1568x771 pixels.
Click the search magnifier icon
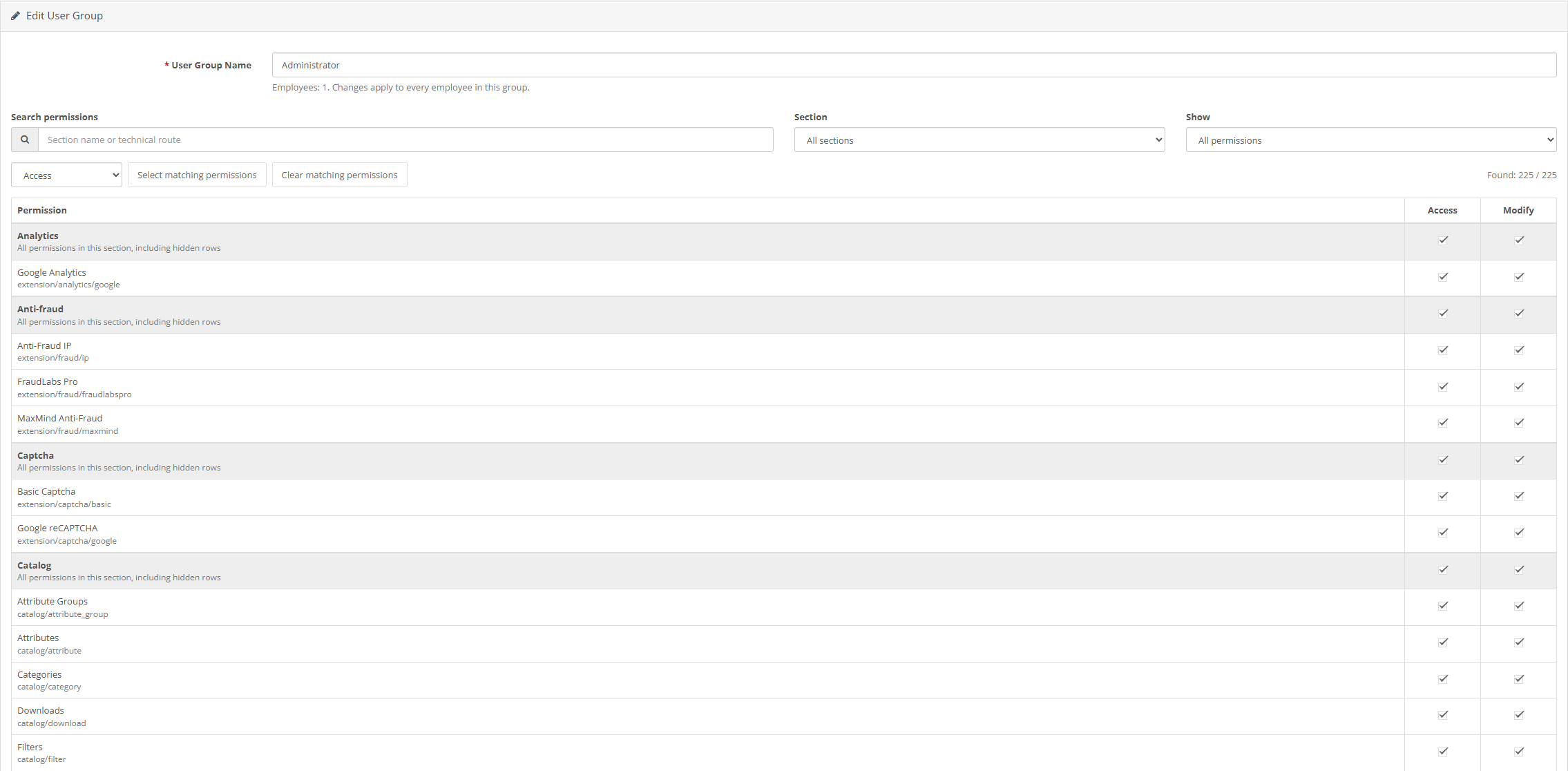pos(25,140)
